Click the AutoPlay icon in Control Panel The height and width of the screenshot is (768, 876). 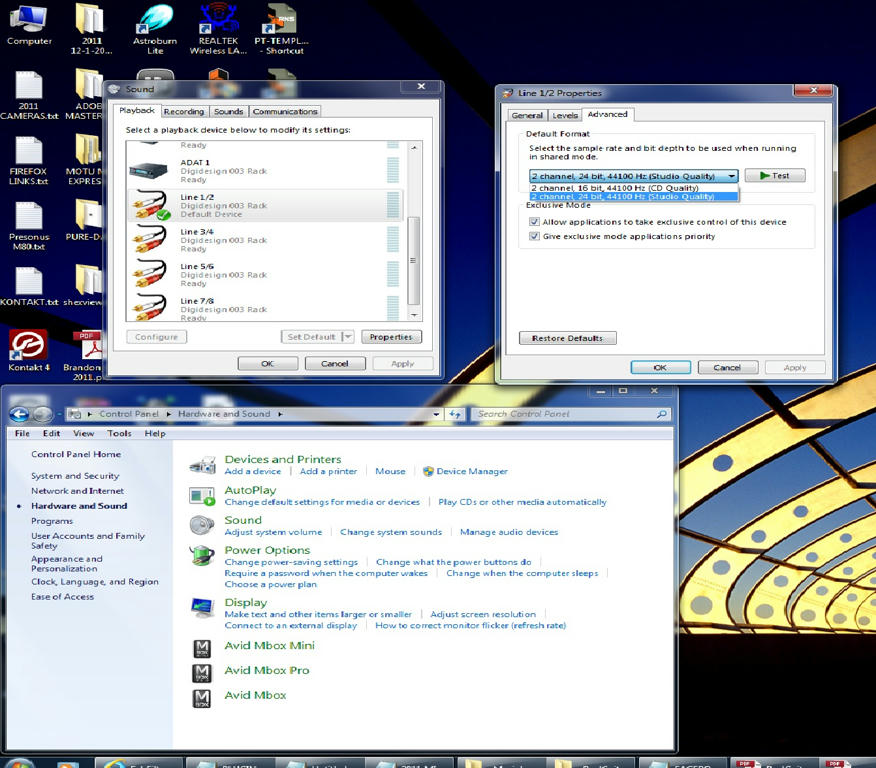point(202,496)
